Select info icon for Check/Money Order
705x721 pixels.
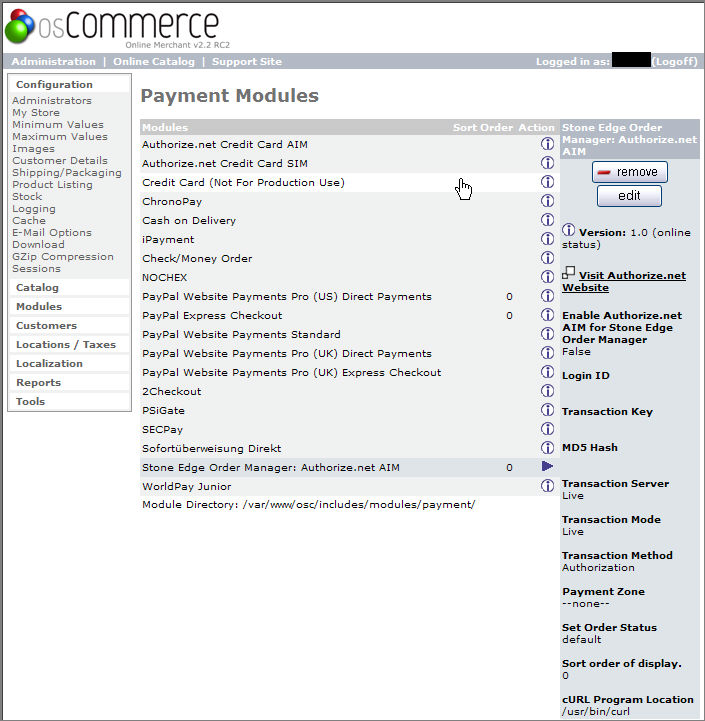(x=547, y=258)
